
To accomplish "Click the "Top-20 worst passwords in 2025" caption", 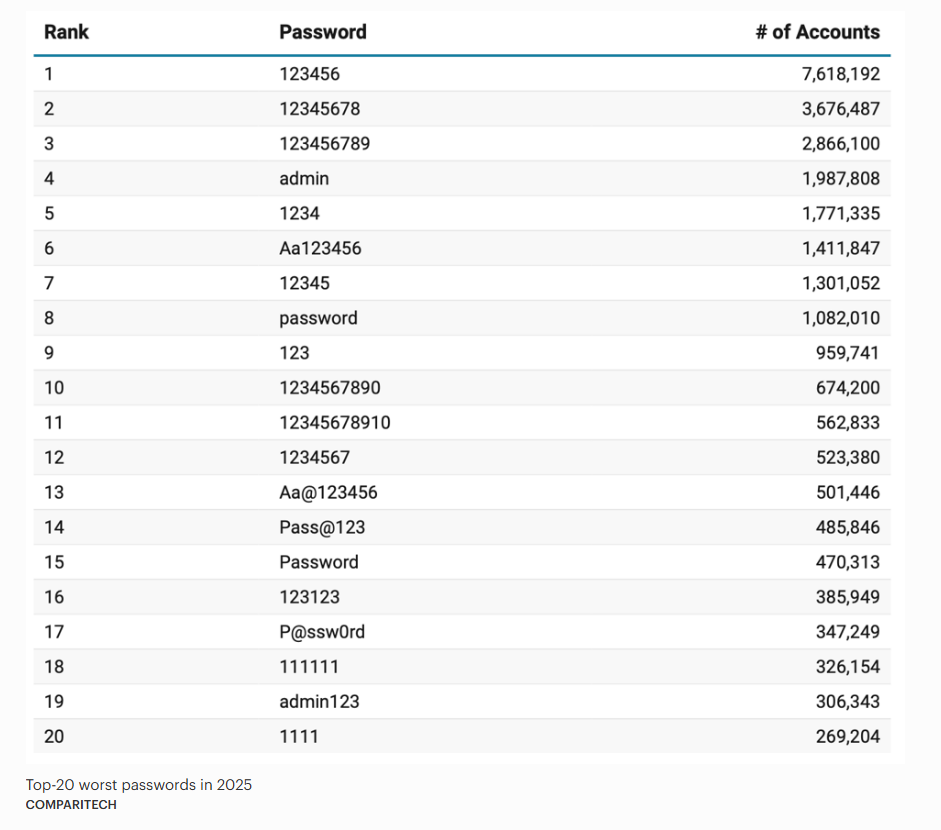I will (x=139, y=785).
